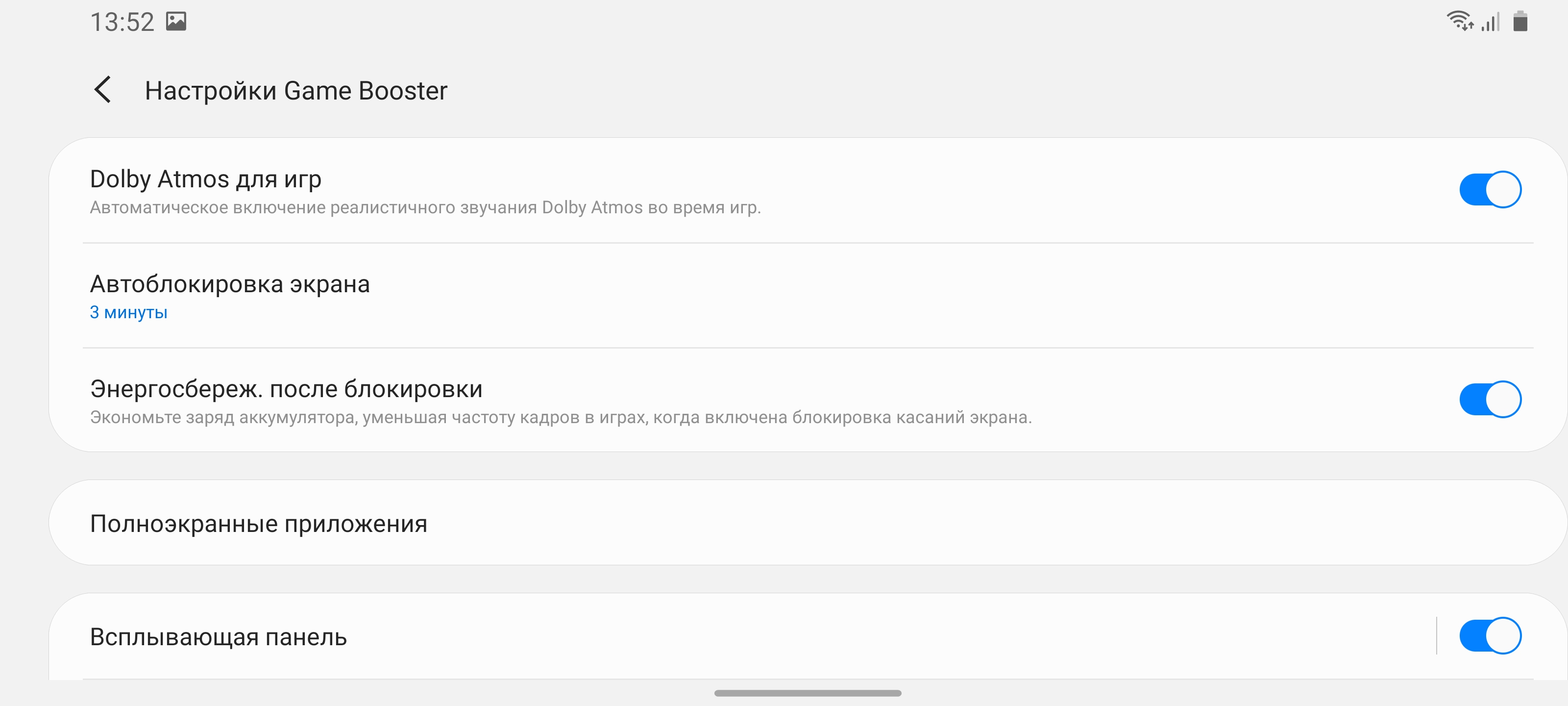Tap the Энергосбереж. после блокировки title

pyautogui.click(x=286, y=389)
